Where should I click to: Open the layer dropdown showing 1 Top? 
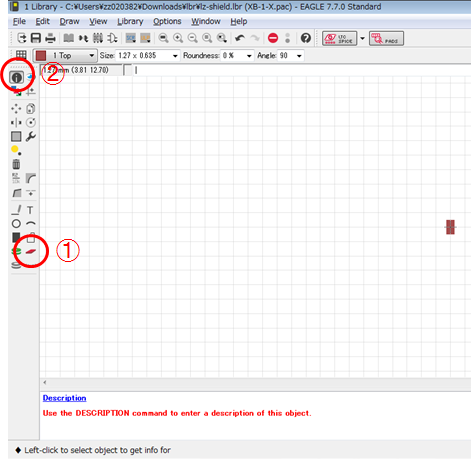point(65,55)
